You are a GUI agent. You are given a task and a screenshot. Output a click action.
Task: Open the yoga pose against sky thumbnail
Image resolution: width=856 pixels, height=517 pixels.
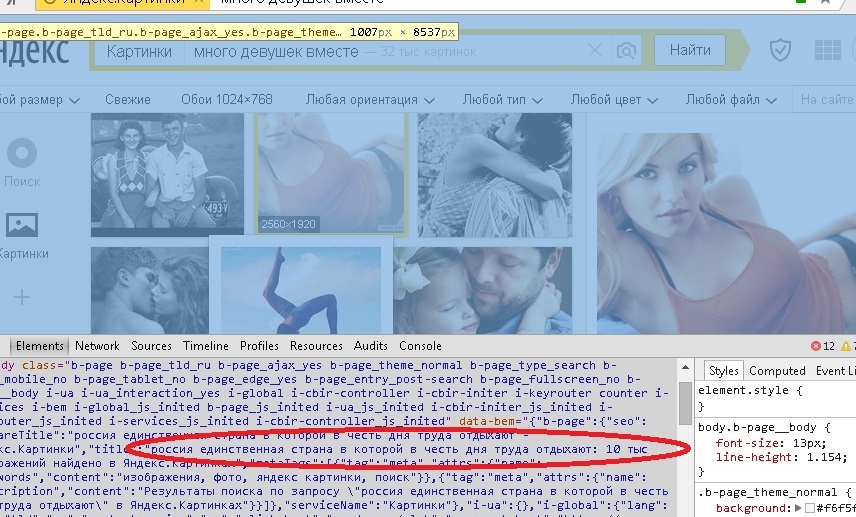(301, 289)
